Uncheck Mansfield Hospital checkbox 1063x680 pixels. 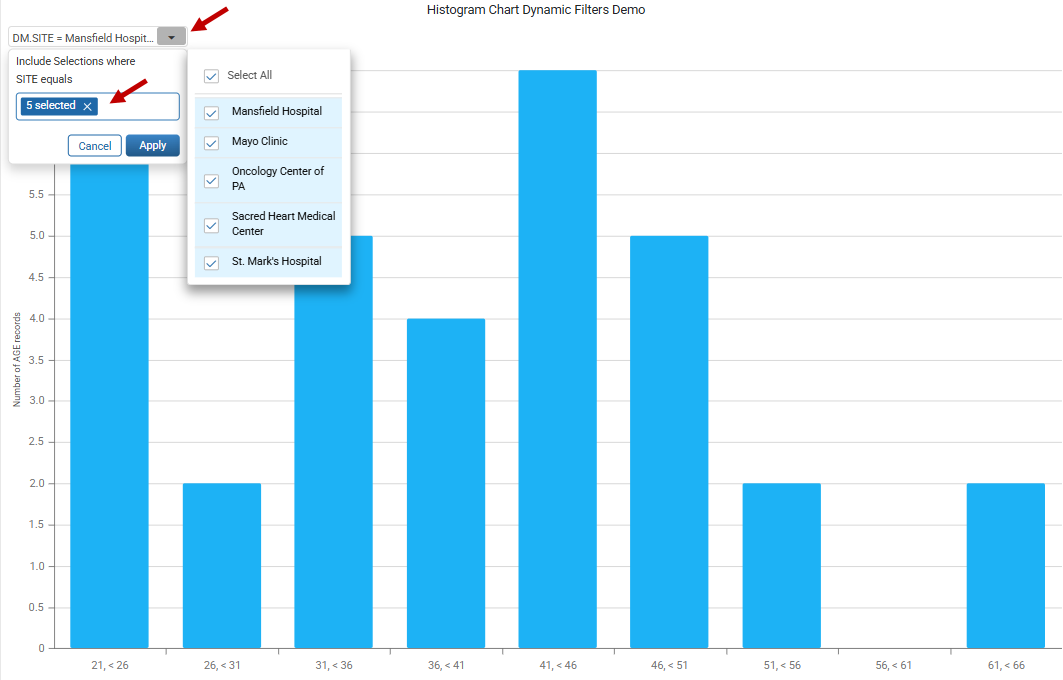(x=212, y=113)
